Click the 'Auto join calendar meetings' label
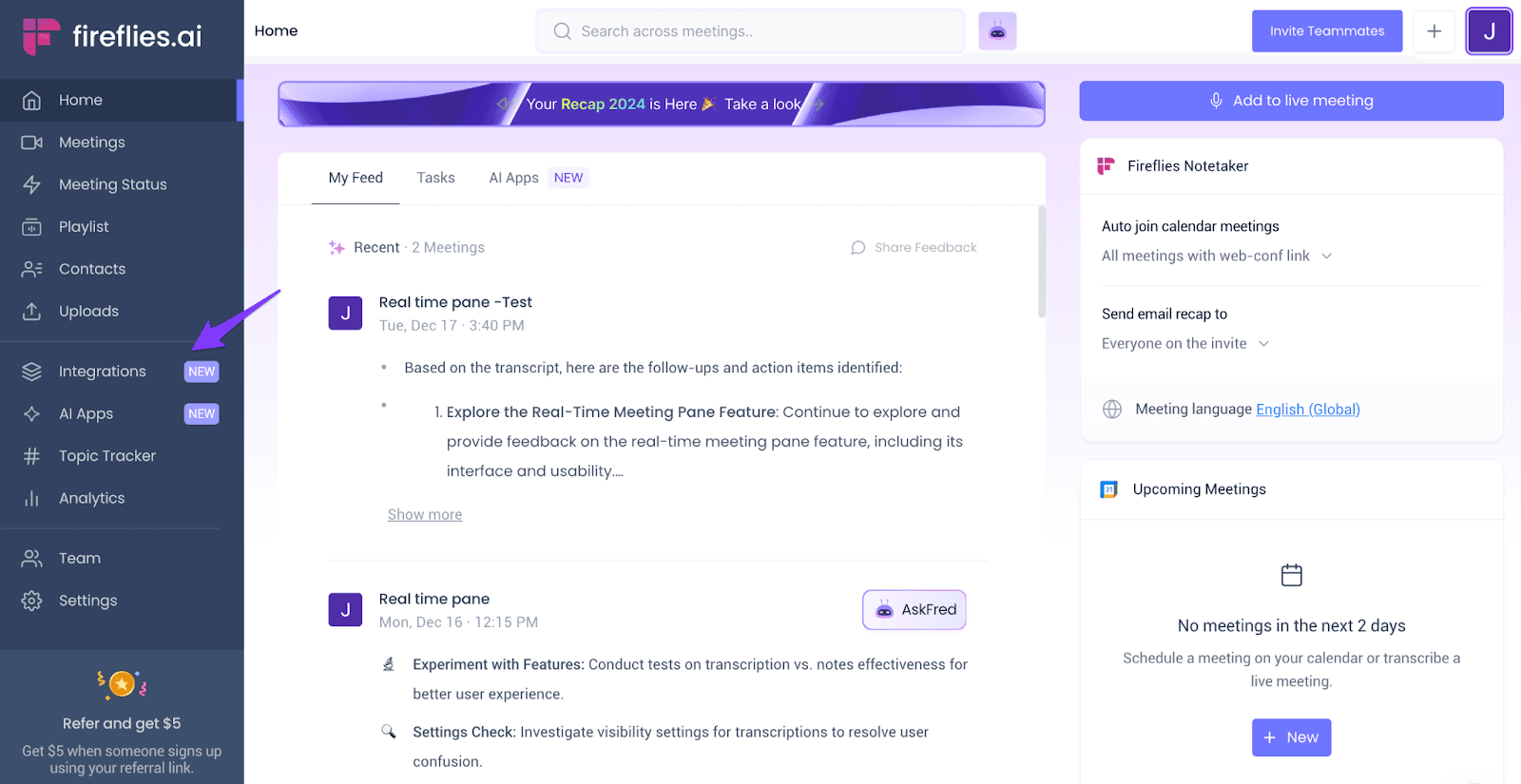Screen dimensions: 1521x784 (x=1190, y=226)
